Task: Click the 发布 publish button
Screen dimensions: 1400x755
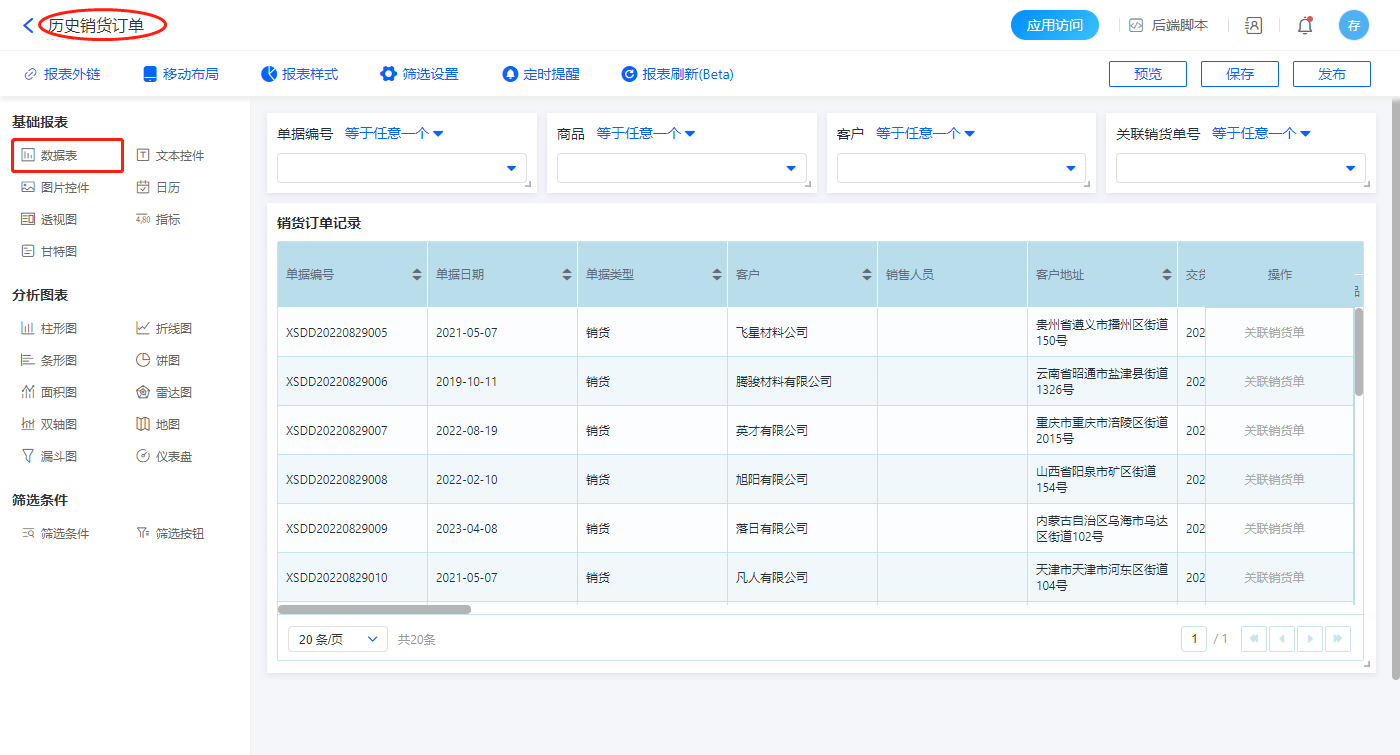Action: click(x=1331, y=74)
